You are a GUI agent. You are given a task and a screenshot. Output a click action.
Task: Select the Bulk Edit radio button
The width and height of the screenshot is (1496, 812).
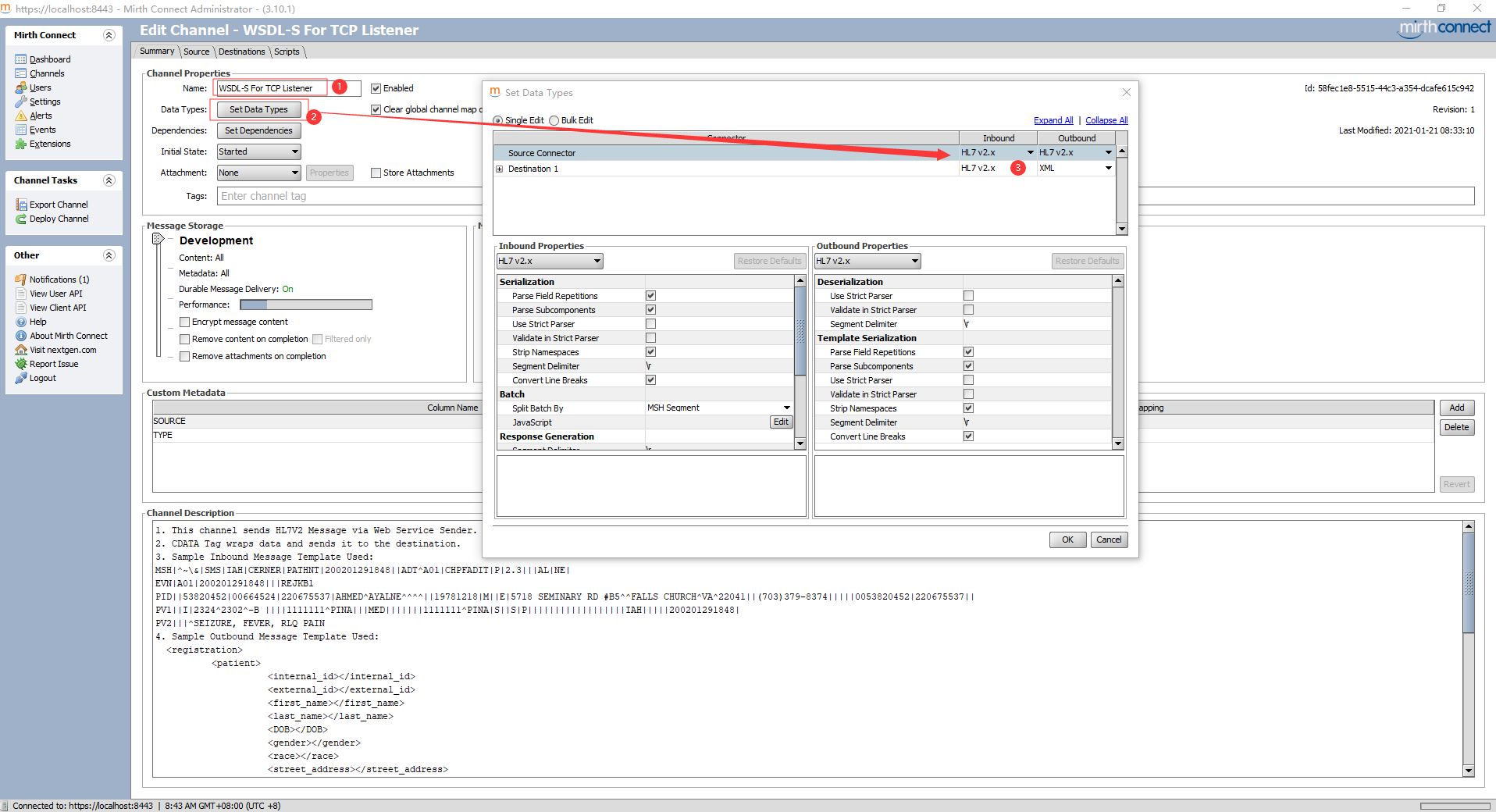(554, 120)
